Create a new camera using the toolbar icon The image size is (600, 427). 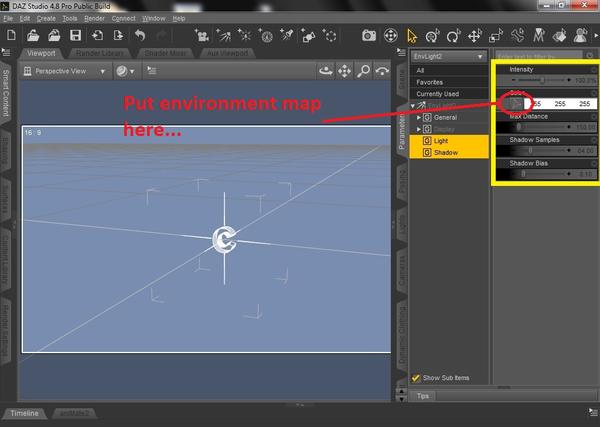point(202,36)
